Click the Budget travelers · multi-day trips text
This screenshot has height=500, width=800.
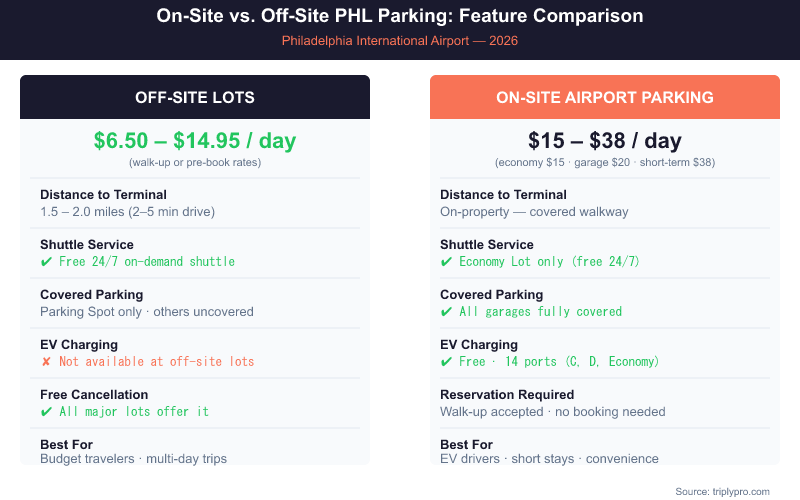(133, 459)
